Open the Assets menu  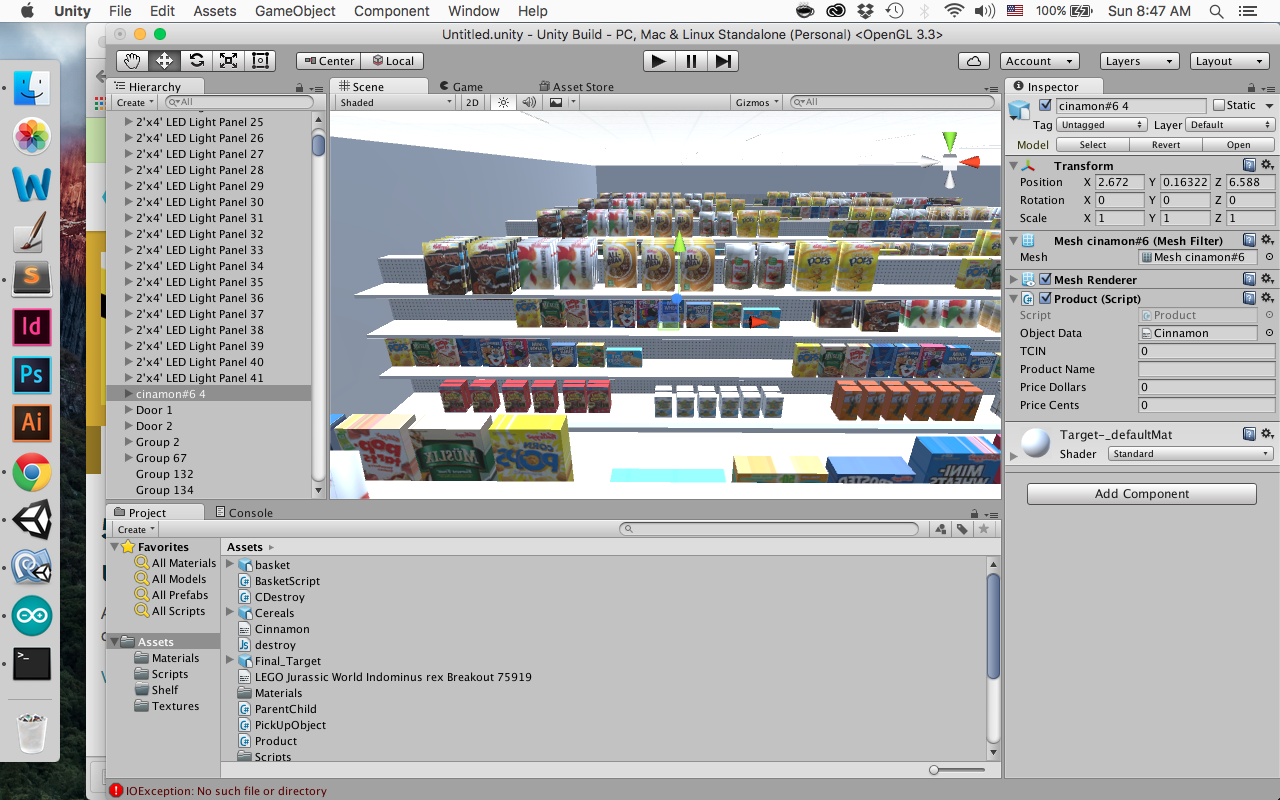215,11
